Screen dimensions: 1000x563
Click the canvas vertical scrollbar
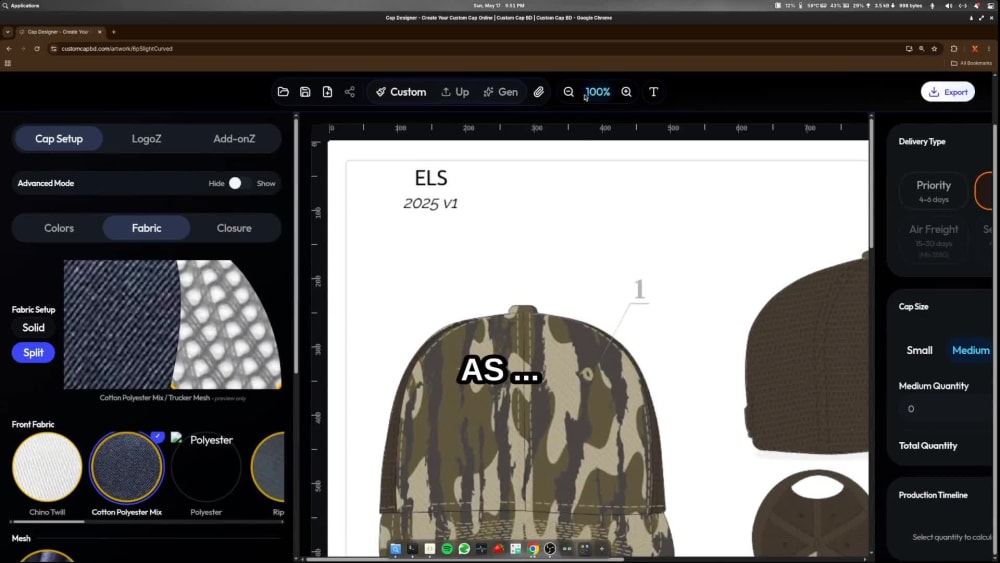coord(871,182)
